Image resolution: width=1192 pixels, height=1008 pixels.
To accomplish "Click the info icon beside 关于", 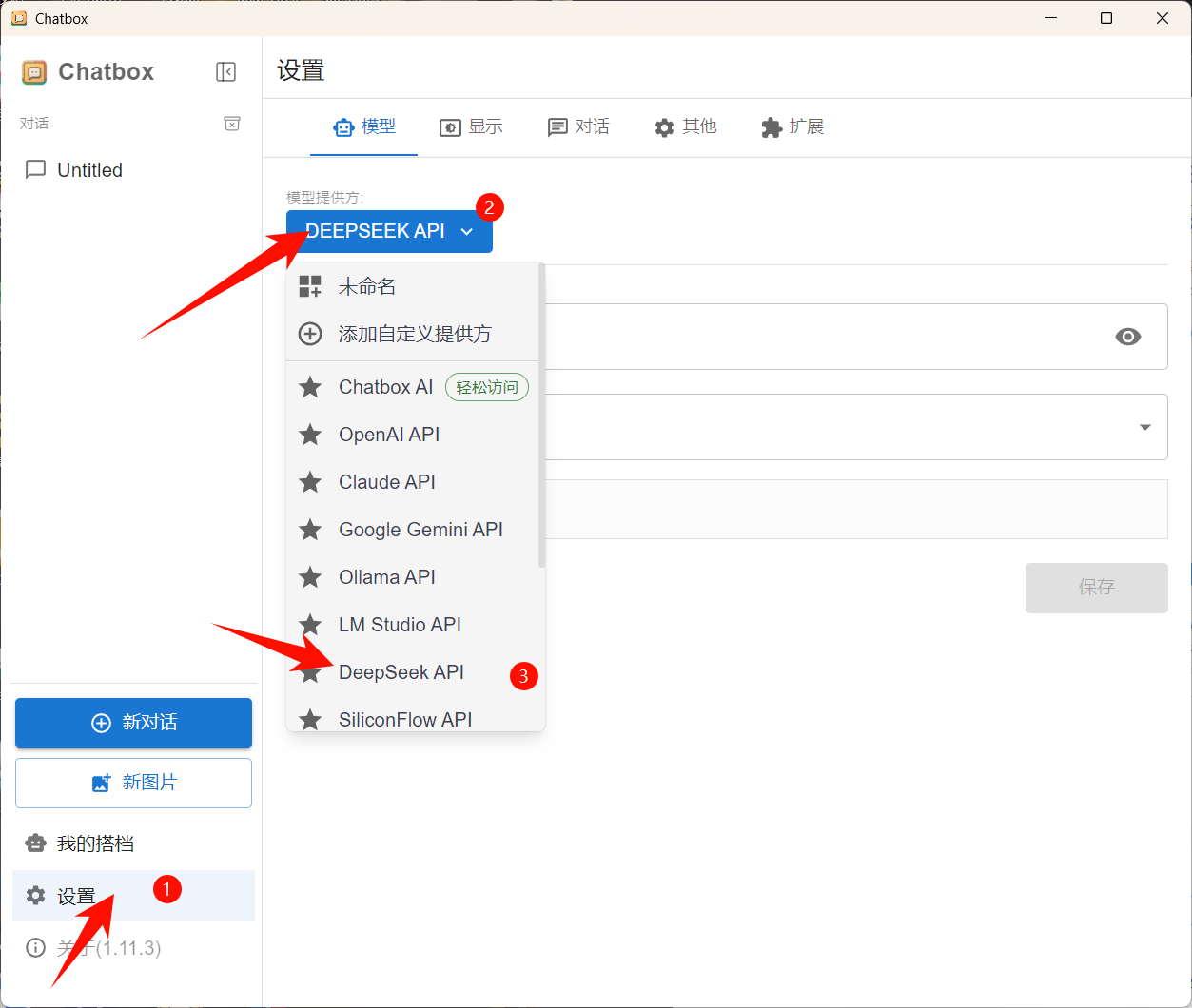I will (x=35, y=948).
